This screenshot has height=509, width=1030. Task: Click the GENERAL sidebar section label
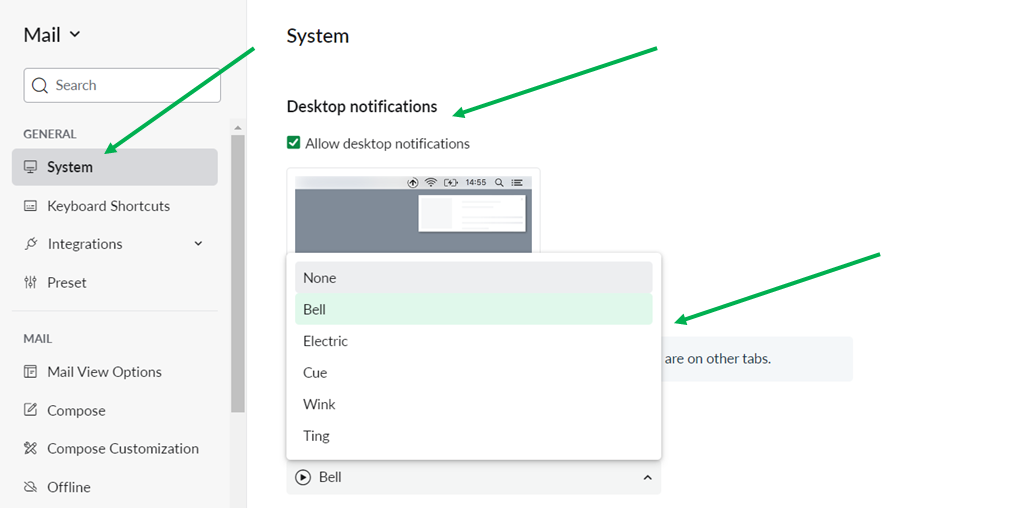[50, 134]
